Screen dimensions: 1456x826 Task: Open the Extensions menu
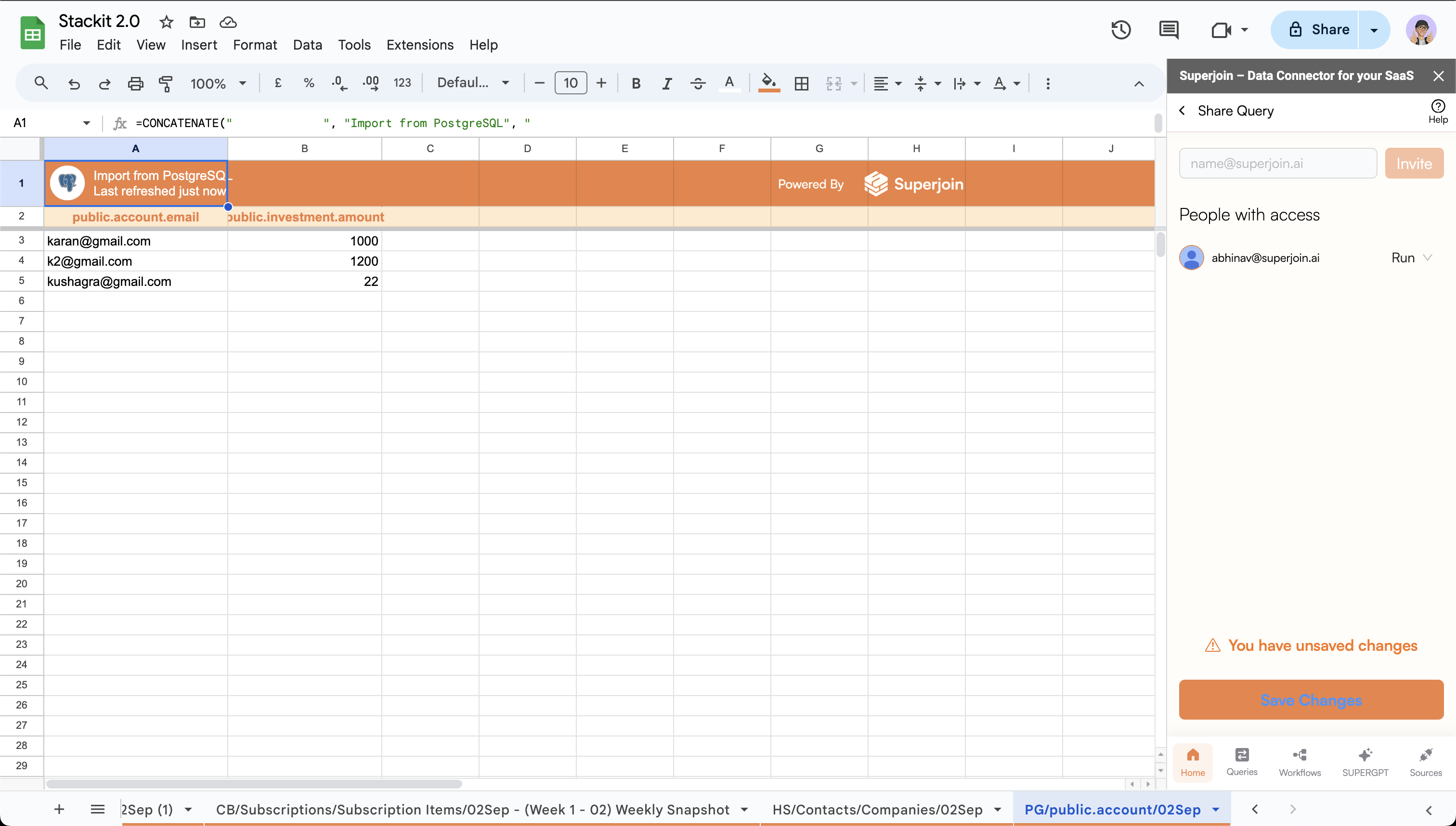[x=419, y=45]
